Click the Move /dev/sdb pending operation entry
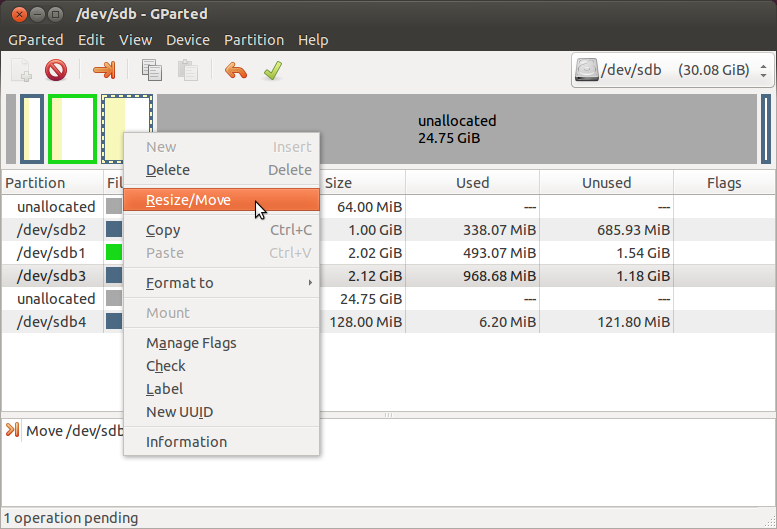This screenshot has height=529, width=777. click(74, 430)
